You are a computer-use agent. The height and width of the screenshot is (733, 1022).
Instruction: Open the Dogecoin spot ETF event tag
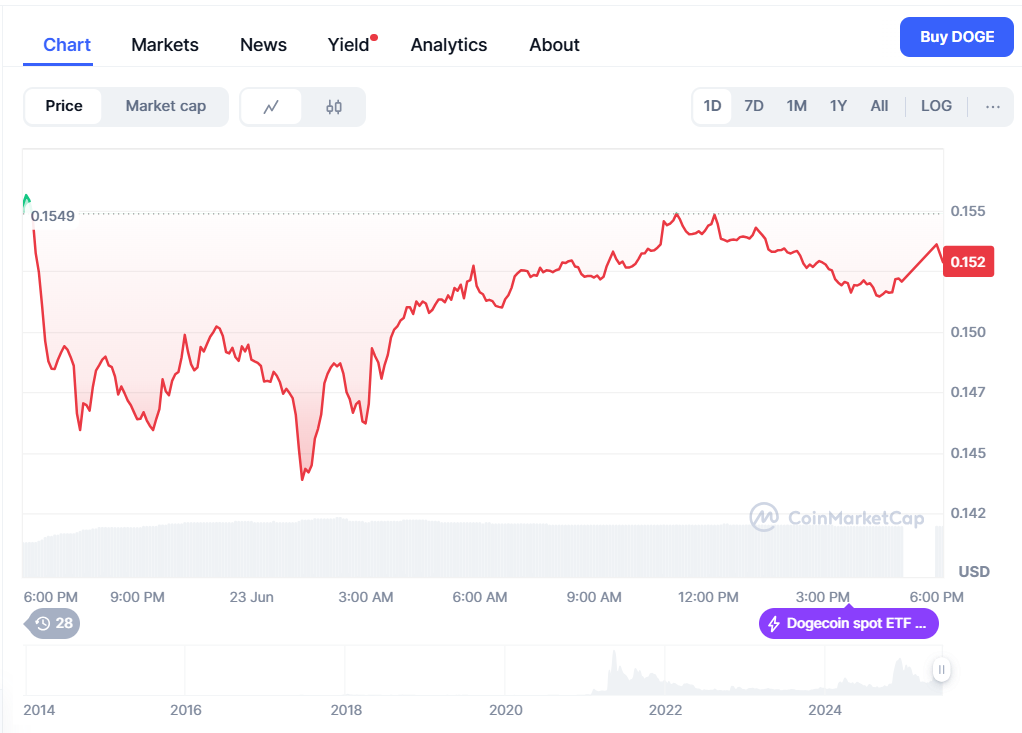(x=849, y=624)
